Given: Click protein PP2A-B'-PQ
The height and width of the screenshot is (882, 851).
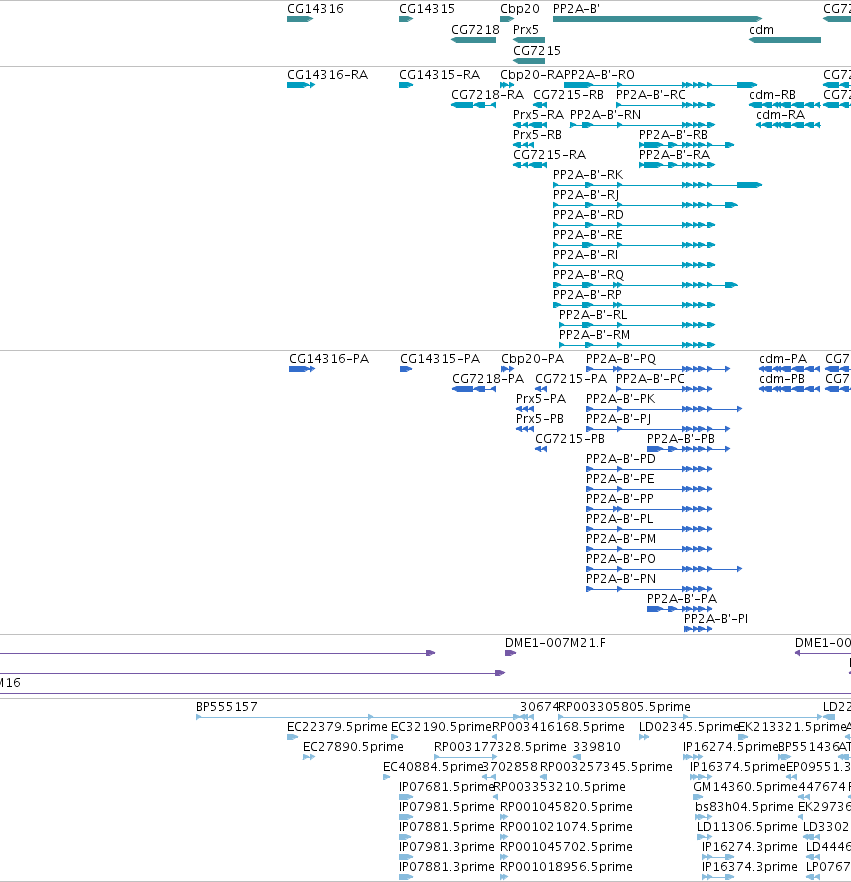Looking at the screenshot, I should [621, 359].
